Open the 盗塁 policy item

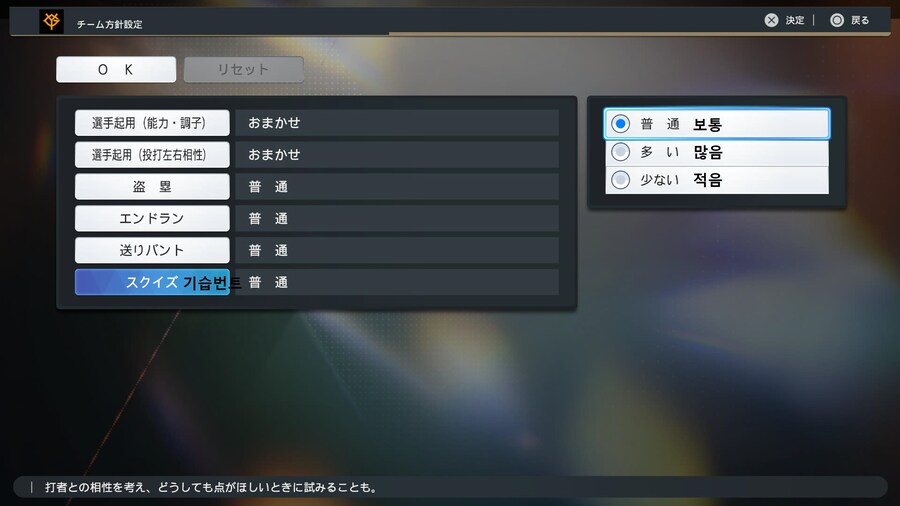pyautogui.click(x=152, y=187)
